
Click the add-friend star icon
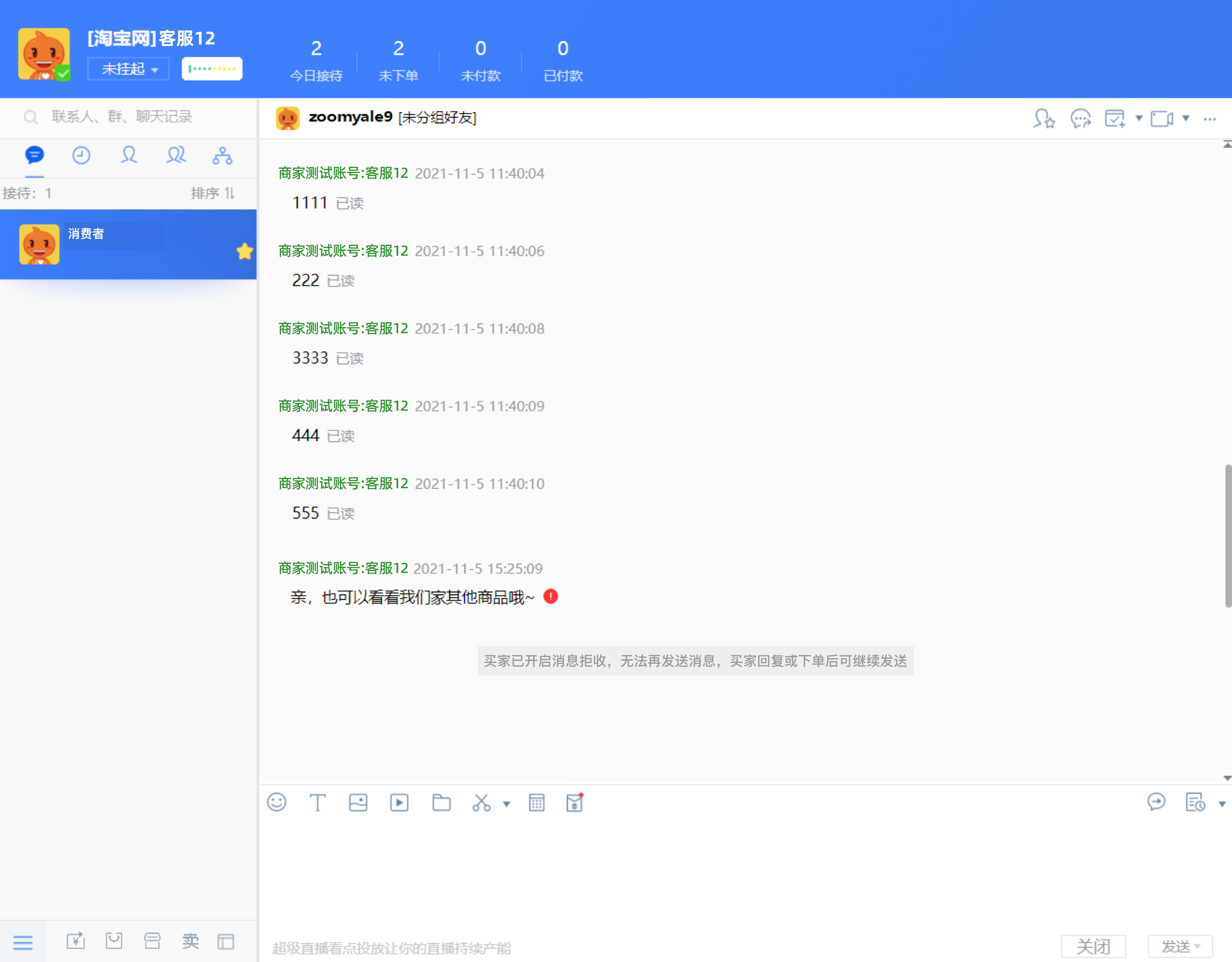(x=1044, y=119)
